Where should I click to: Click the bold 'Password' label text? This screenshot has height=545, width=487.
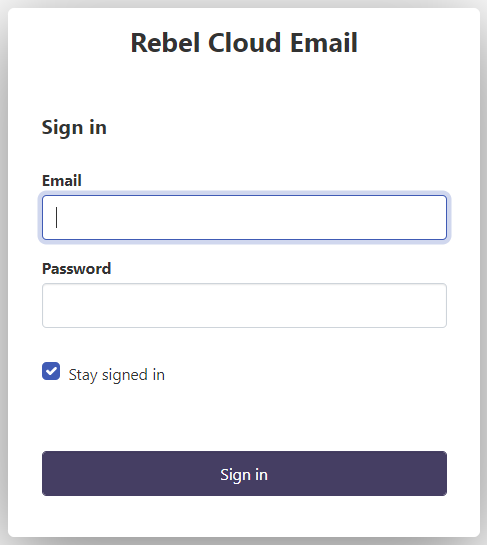coord(76,269)
